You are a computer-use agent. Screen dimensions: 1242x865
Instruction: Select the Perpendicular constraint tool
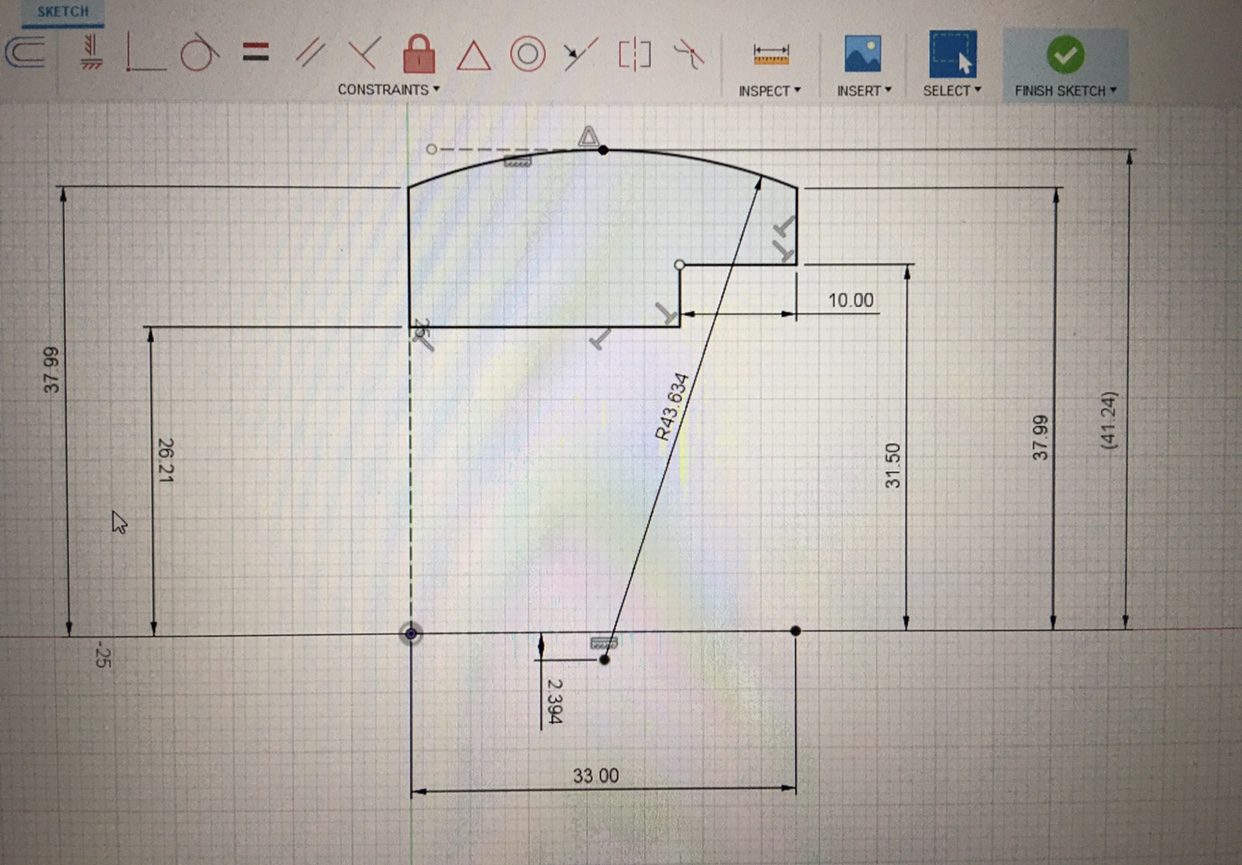pyautogui.click(x=364, y=54)
